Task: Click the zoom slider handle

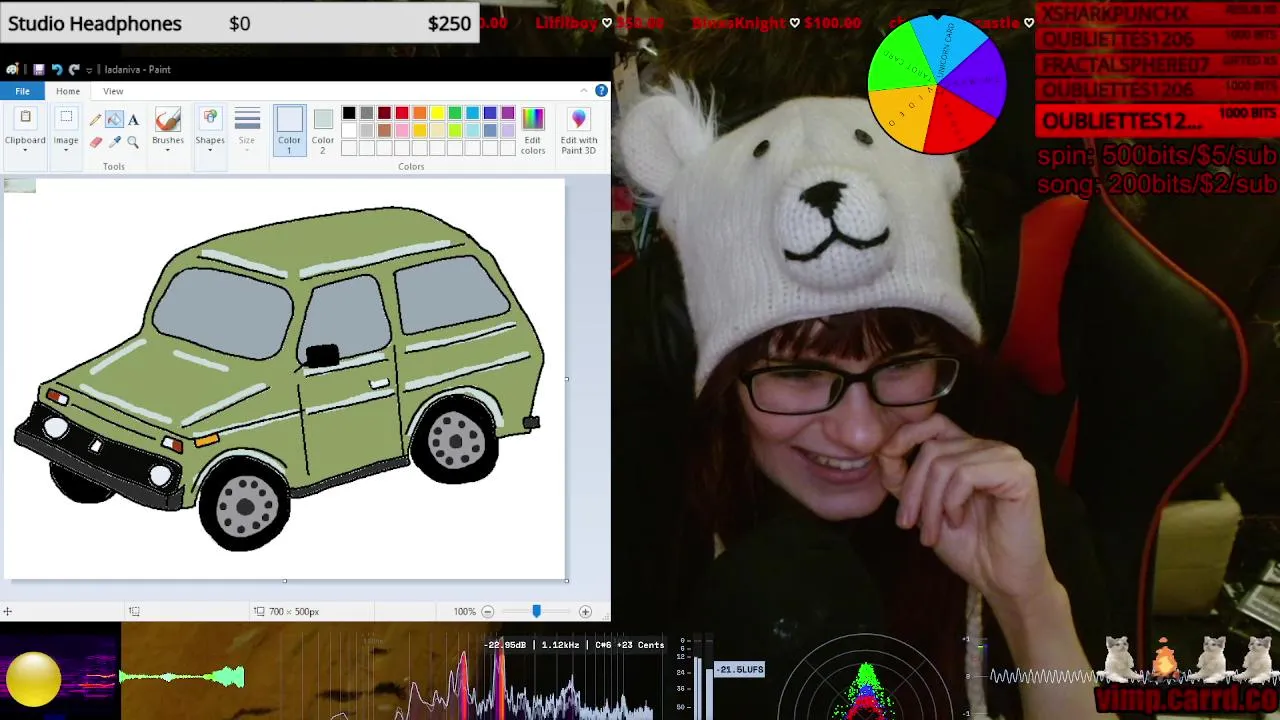Action: tap(536, 611)
